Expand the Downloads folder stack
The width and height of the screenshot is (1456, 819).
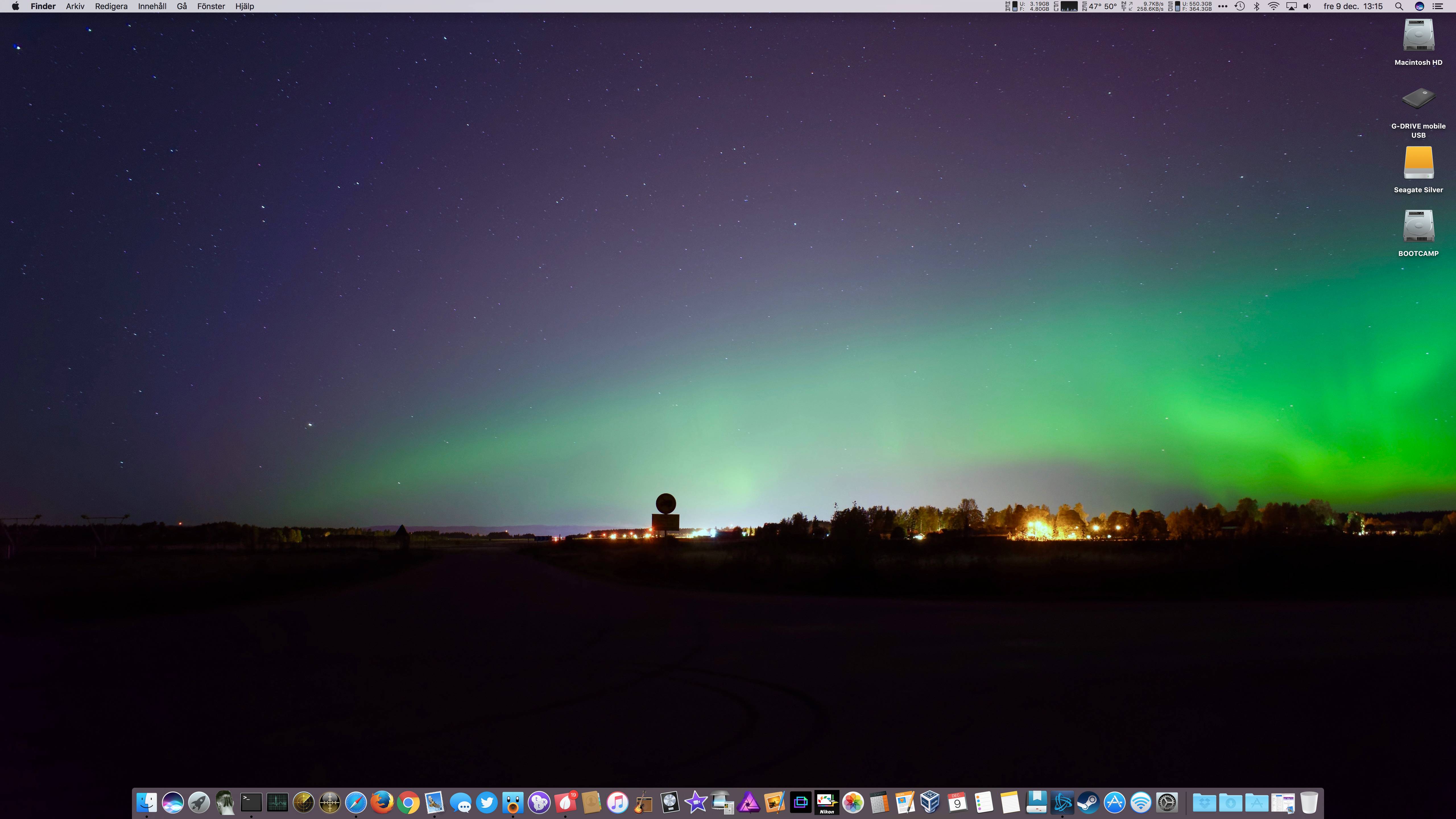1230,802
